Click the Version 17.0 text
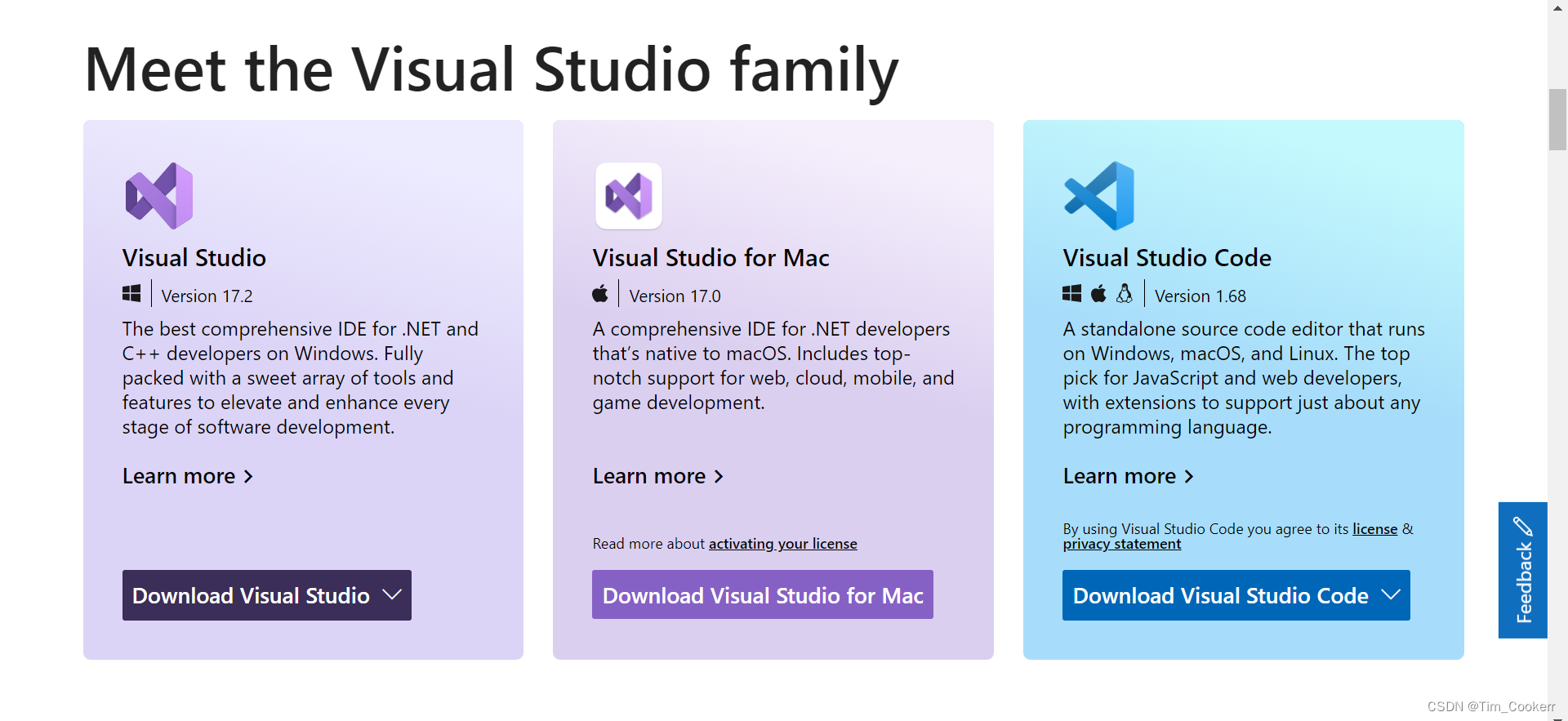 coord(675,296)
